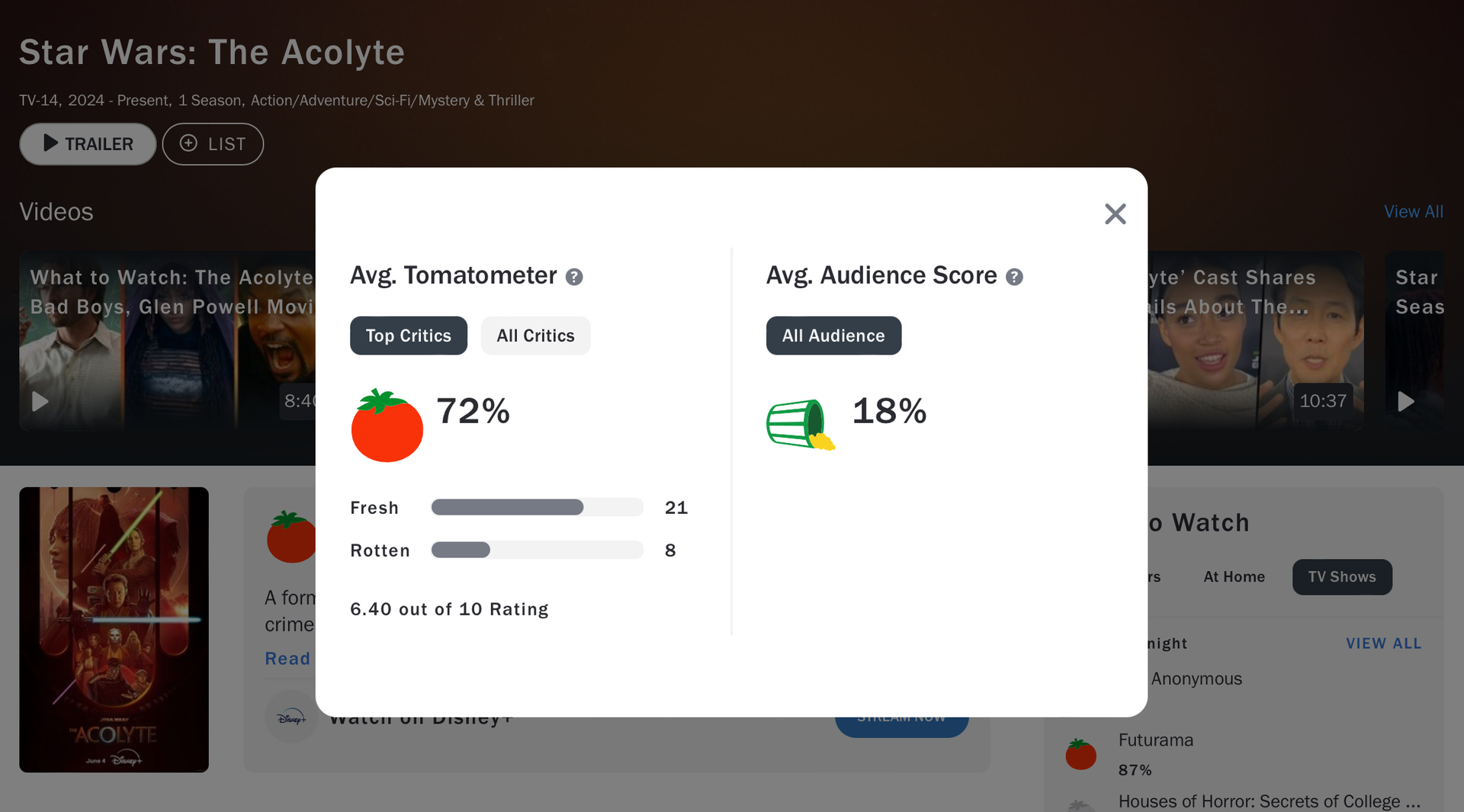The height and width of the screenshot is (812, 1464).
Task: Click the Disney+ logo icon
Action: [291, 717]
